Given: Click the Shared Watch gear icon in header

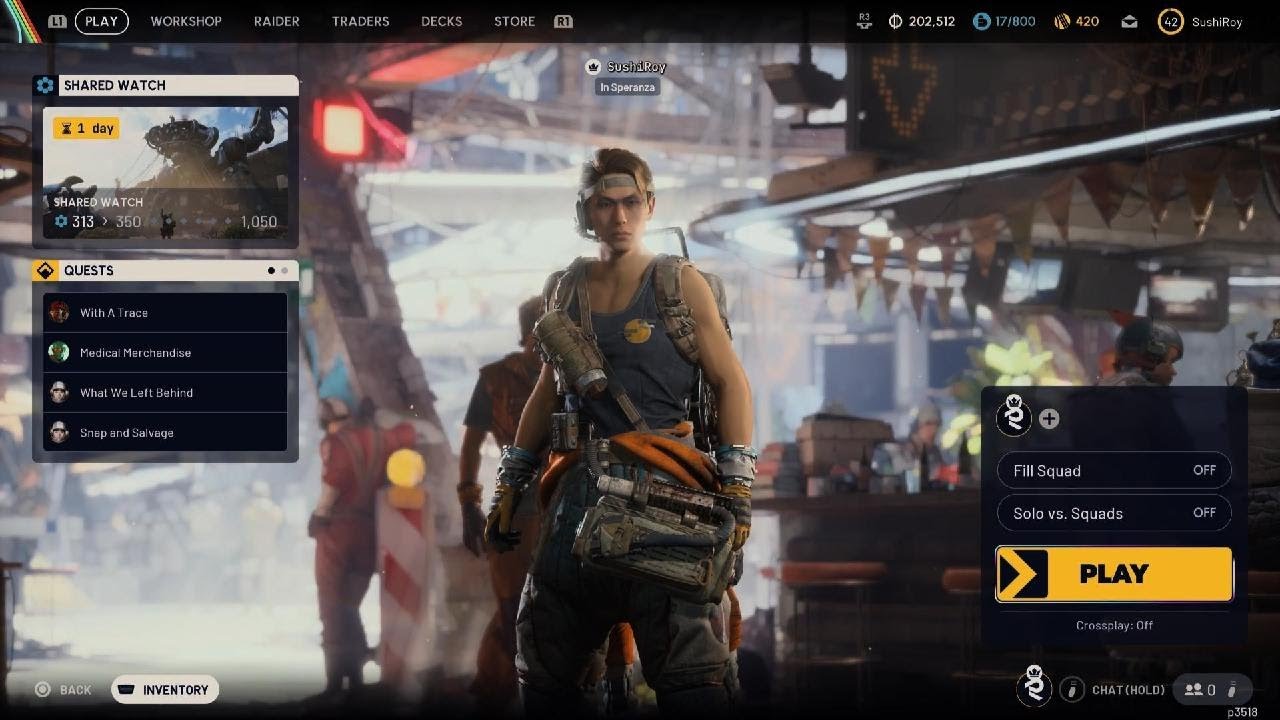Looking at the screenshot, I should point(44,85).
